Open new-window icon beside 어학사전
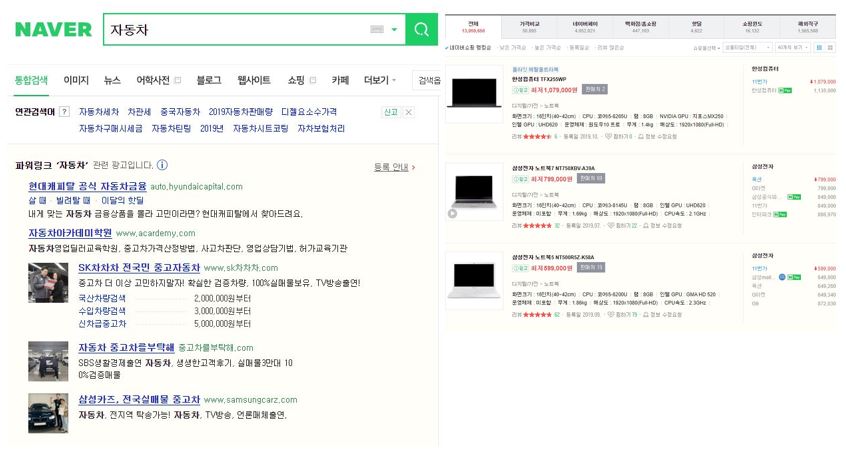 coord(178,80)
